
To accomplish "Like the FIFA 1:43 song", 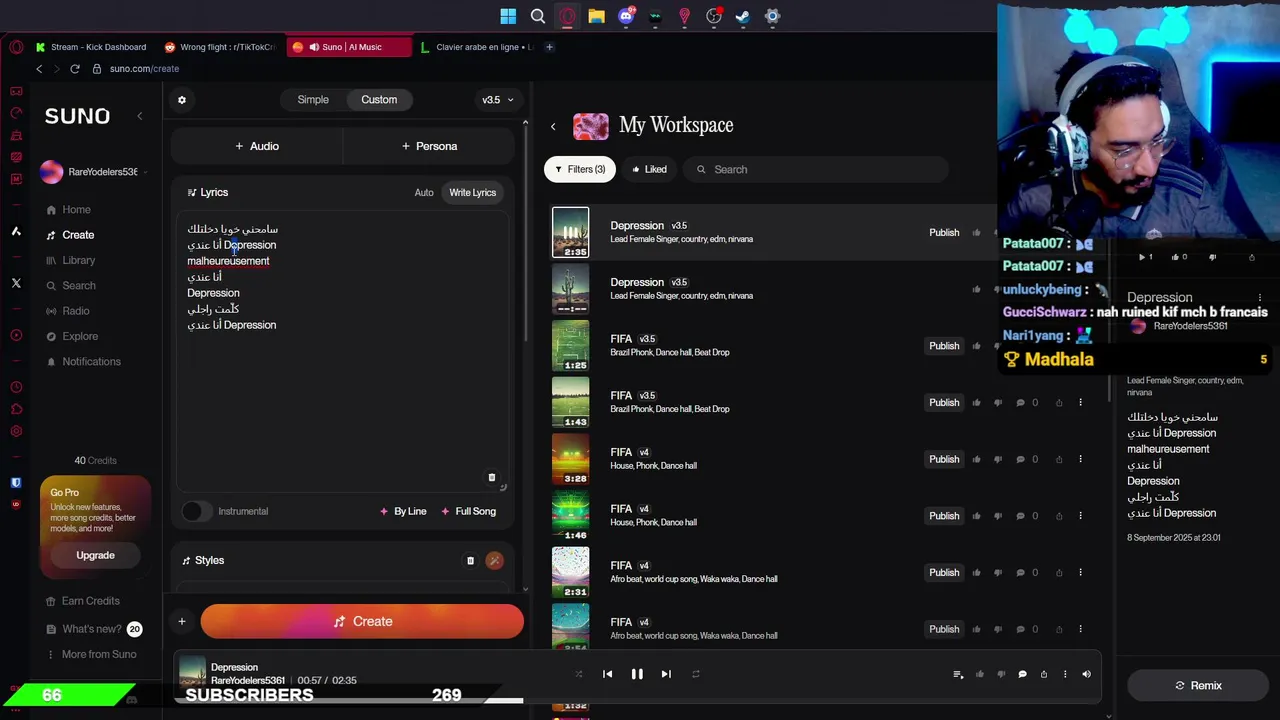I will (977, 403).
